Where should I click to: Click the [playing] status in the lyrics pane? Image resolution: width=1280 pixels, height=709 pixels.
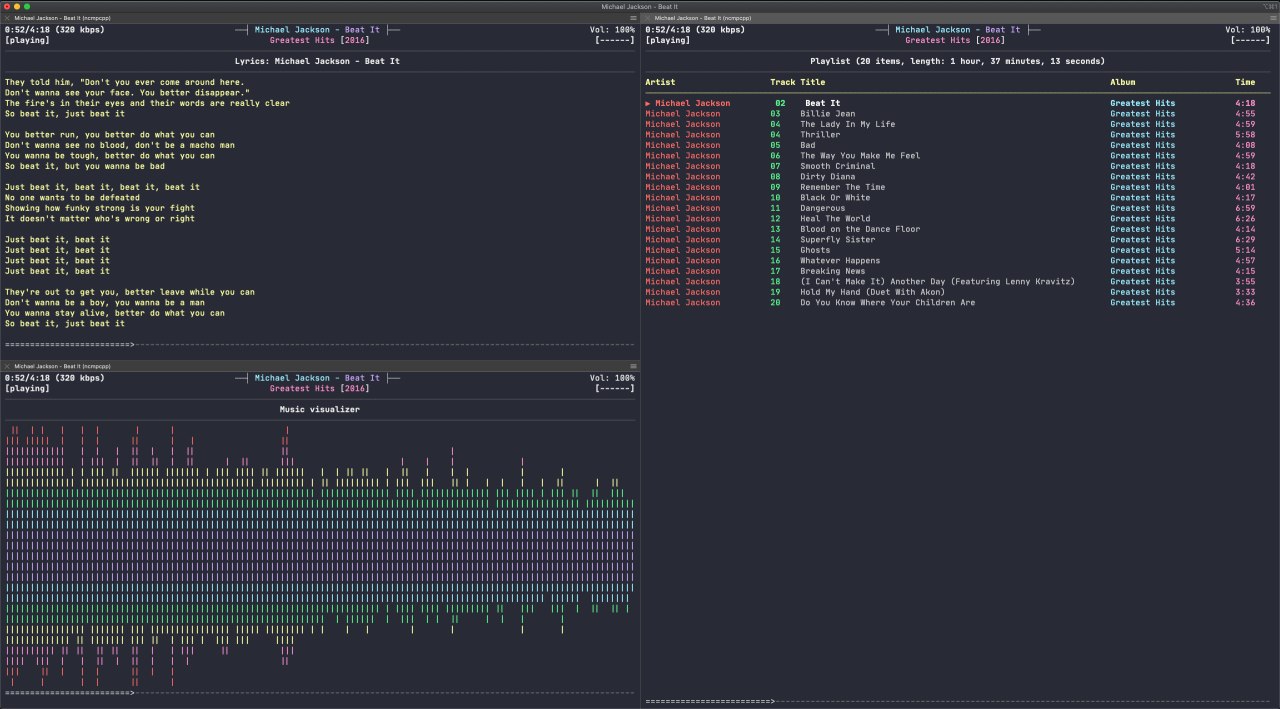(27, 40)
